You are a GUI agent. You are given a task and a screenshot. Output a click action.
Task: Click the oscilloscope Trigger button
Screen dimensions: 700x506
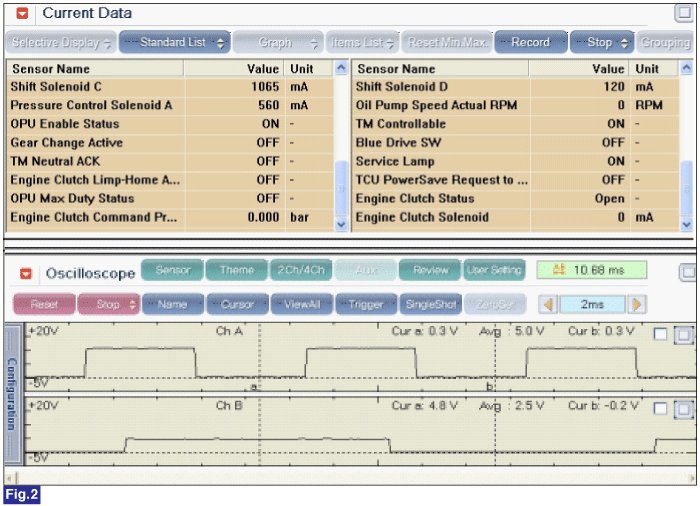click(x=366, y=304)
